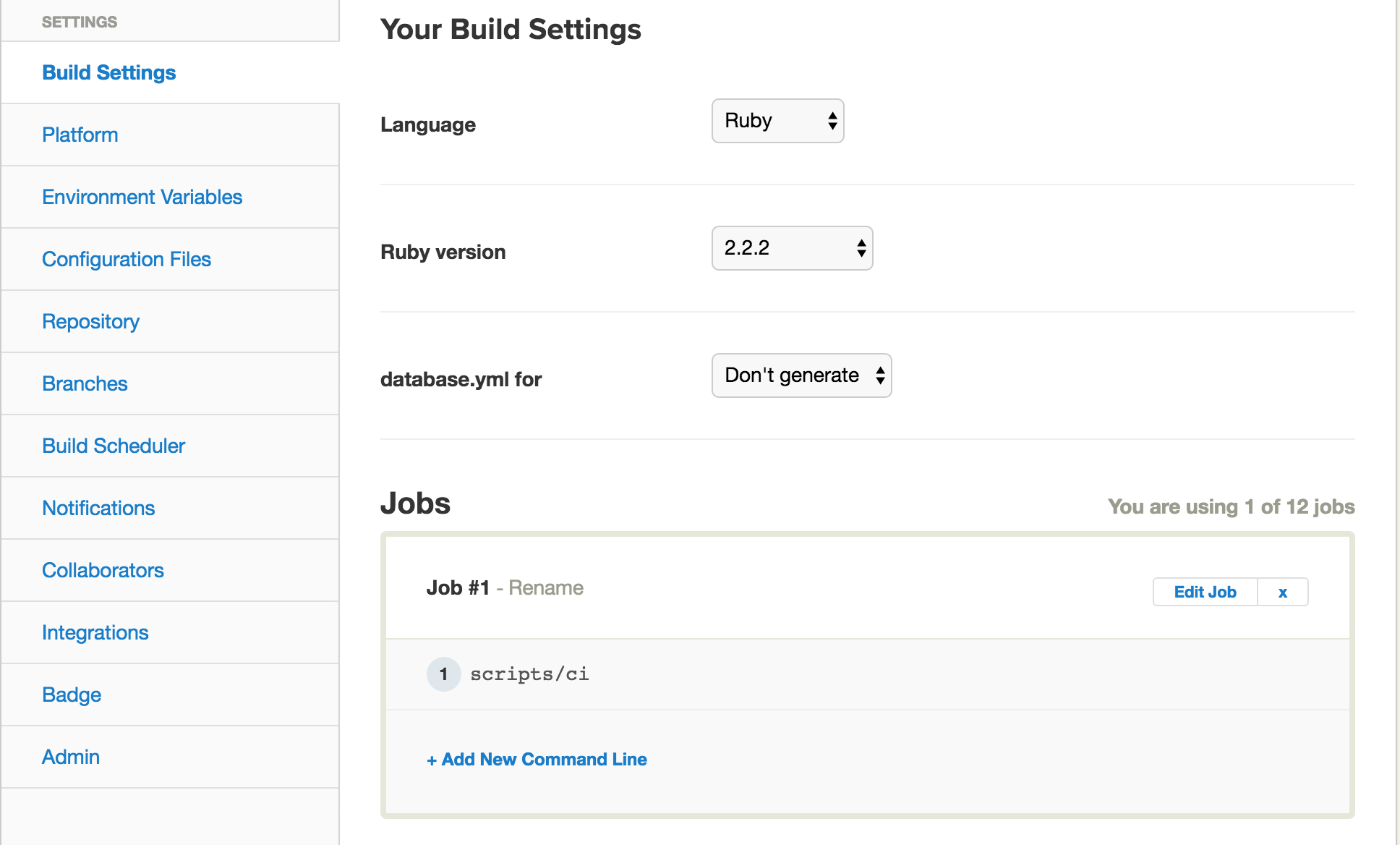The image size is (1400, 845).
Task: Expand the Ruby version 2.2.2 selector
Action: [x=792, y=248]
